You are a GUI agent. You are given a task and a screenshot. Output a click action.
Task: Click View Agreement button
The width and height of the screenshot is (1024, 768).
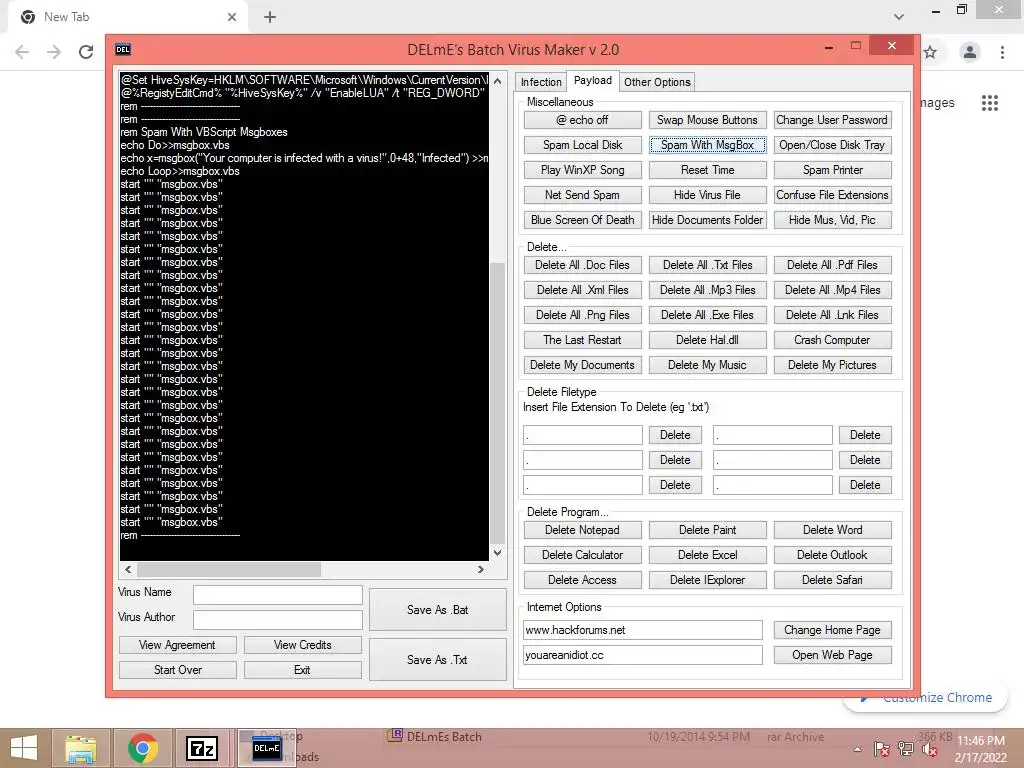tap(177, 645)
